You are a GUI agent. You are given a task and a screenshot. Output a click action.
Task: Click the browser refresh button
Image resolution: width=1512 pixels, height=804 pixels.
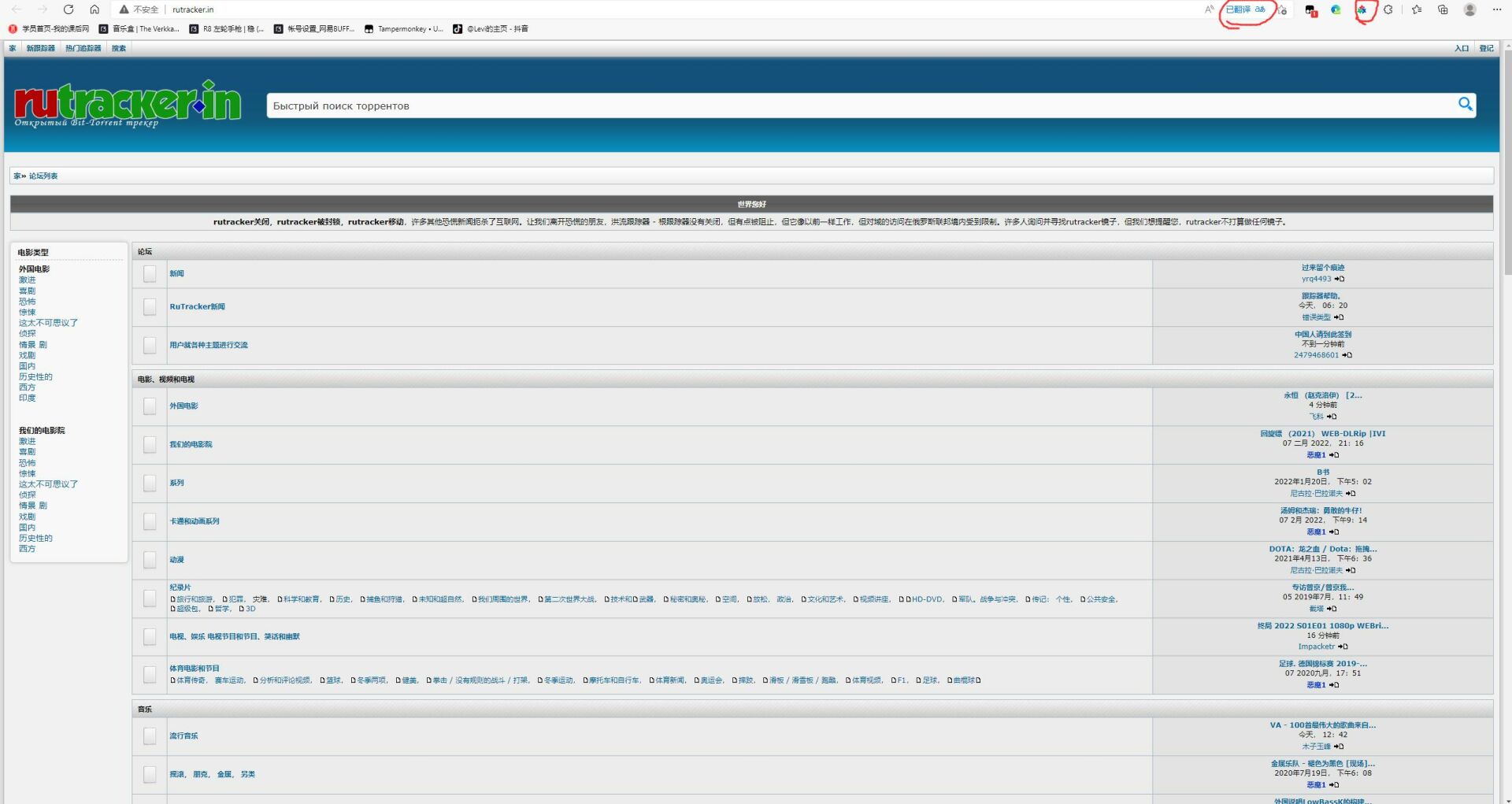pos(69,9)
